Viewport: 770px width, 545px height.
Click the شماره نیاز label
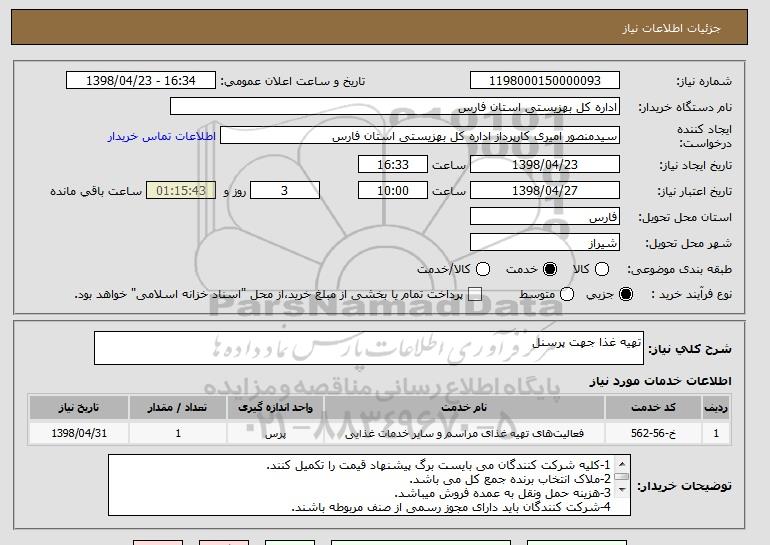coord(704,82)
